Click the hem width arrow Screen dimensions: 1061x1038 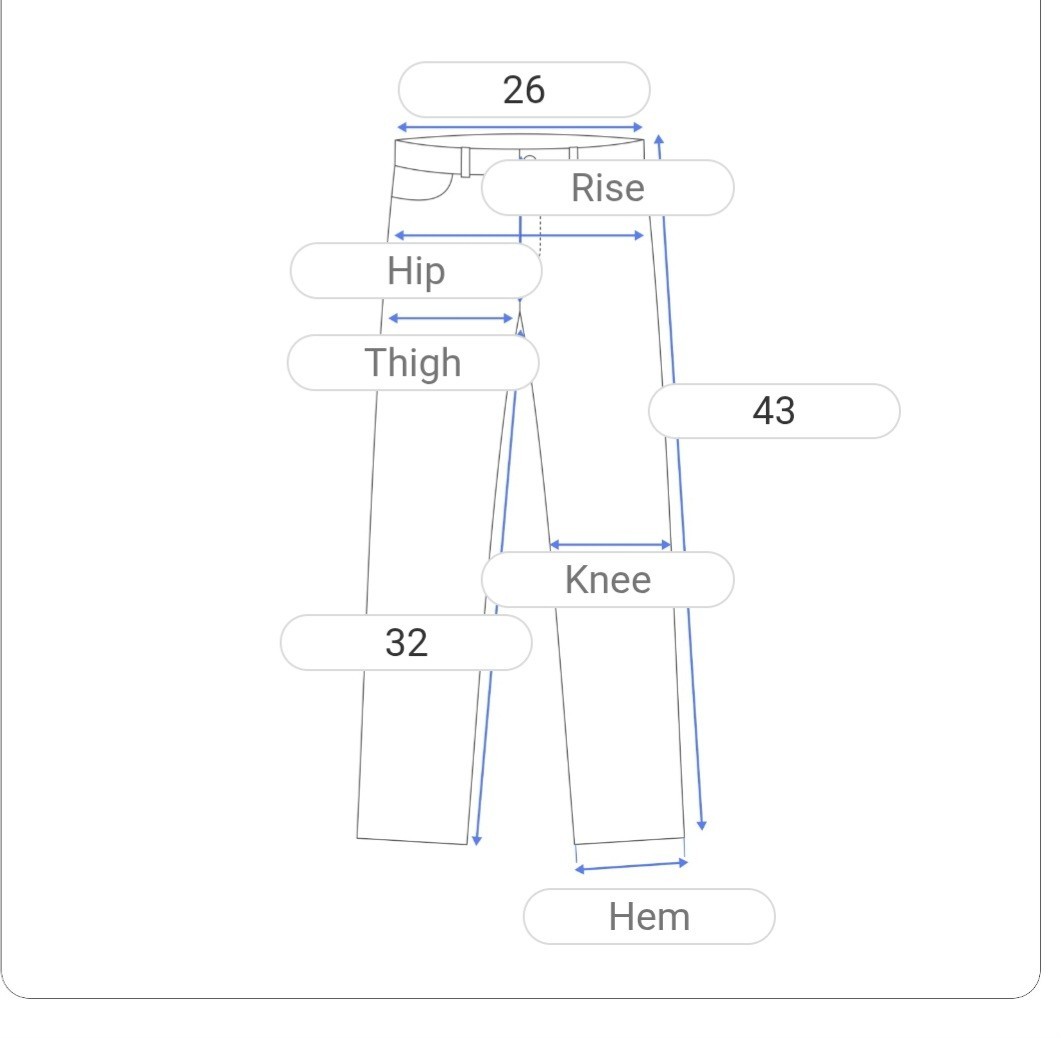(631, 866)
